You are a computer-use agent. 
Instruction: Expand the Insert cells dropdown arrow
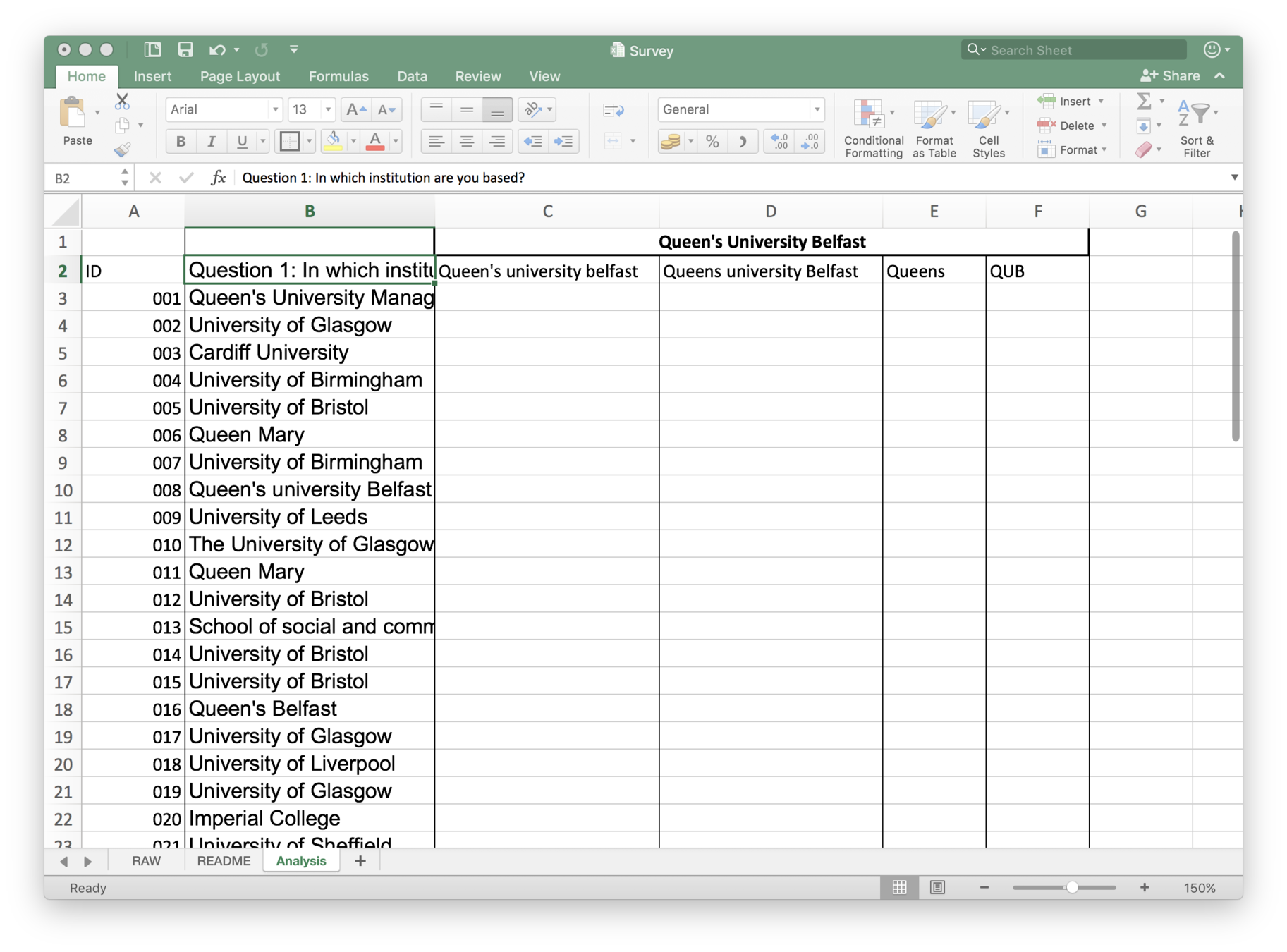click(x=1101, y=102)
